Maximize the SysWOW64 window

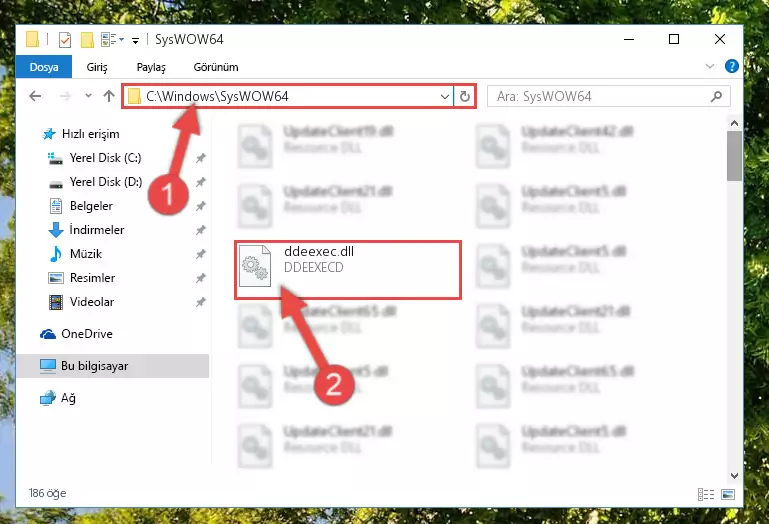point(674,39)
